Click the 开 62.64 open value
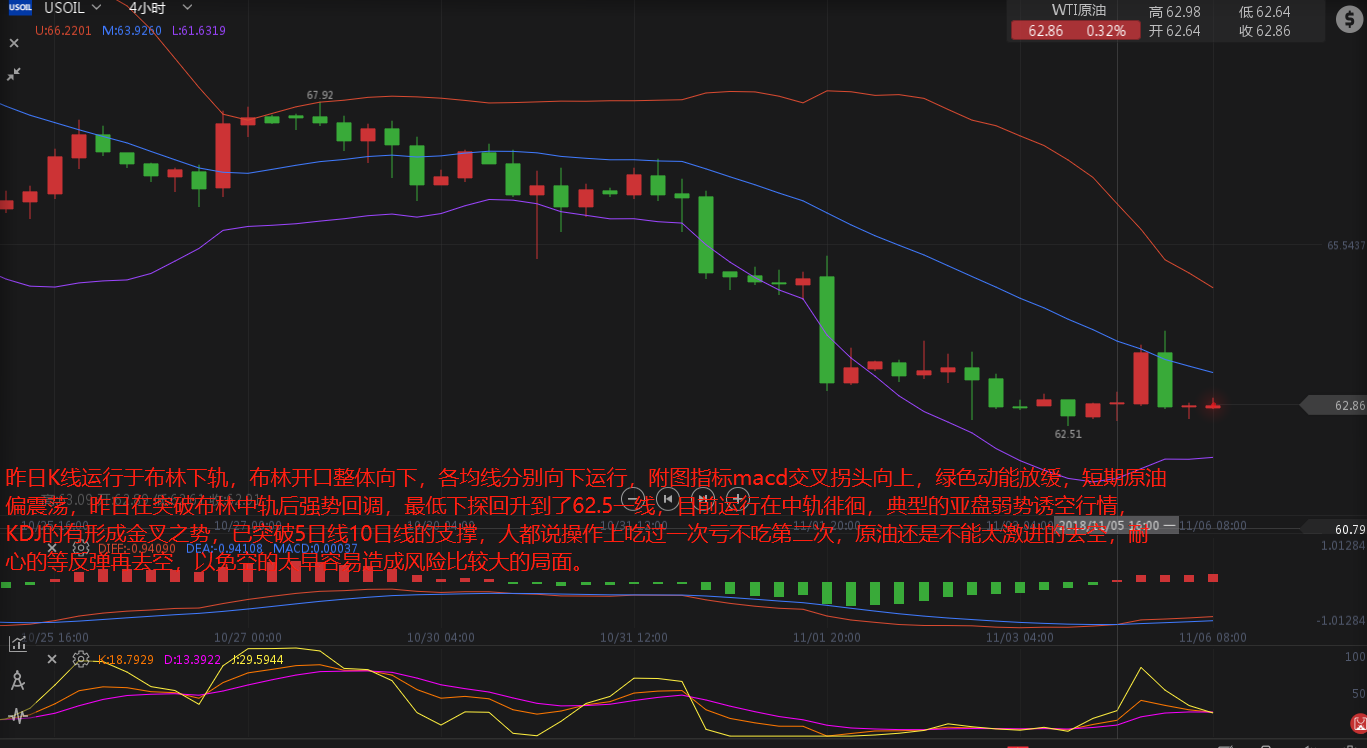 pos(1175,31)
